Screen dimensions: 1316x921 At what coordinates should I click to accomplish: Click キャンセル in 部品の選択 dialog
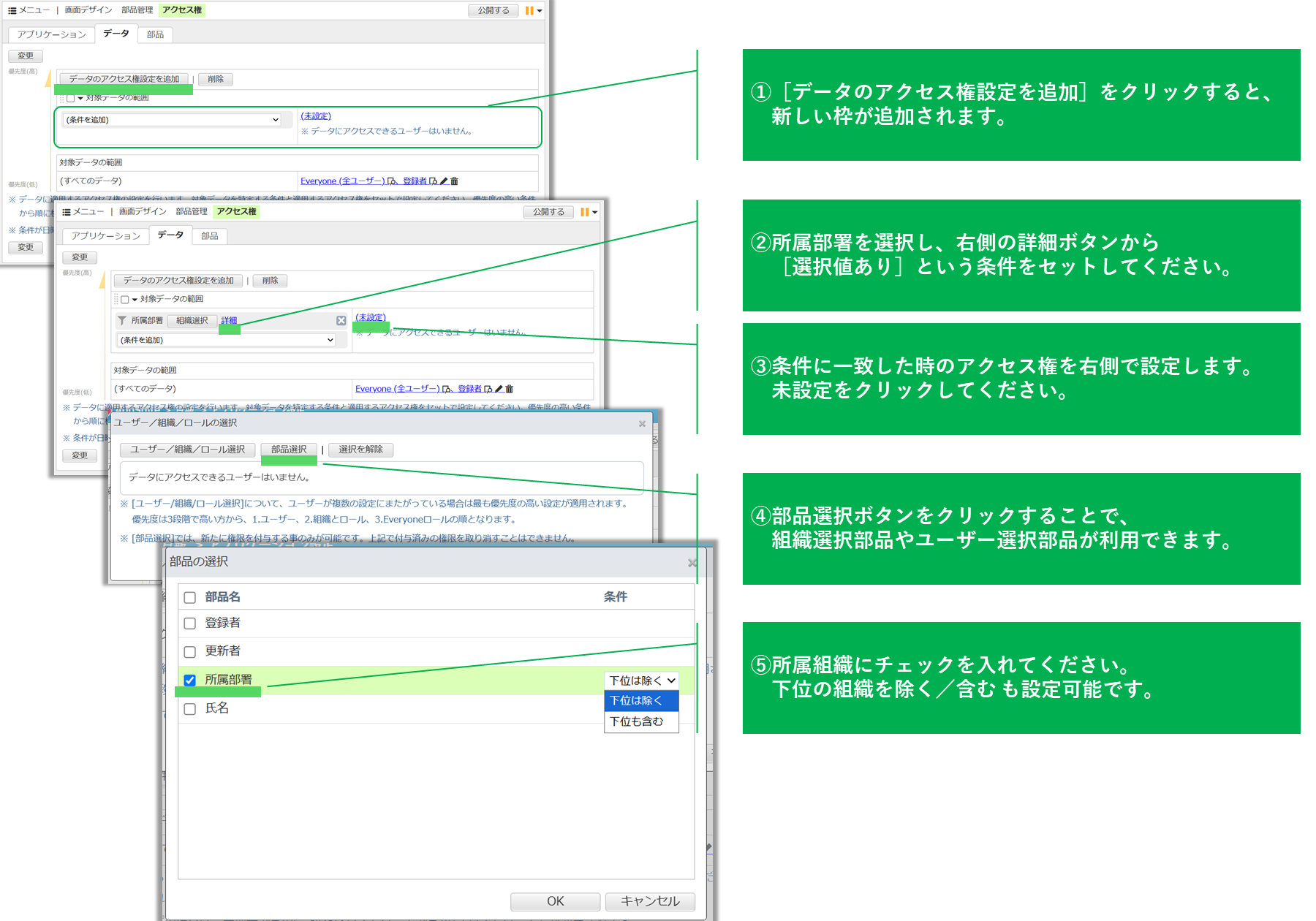tap(650, 901)
